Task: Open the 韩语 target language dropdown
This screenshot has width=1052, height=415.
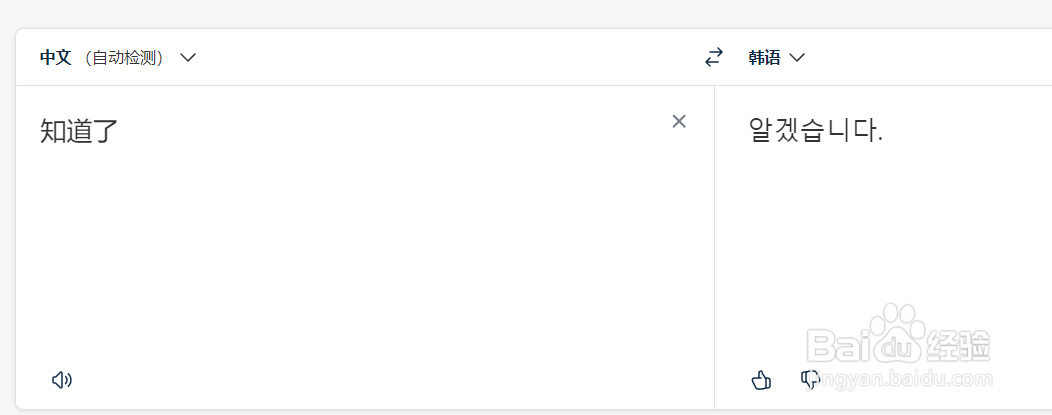Action: coord(765,58)
